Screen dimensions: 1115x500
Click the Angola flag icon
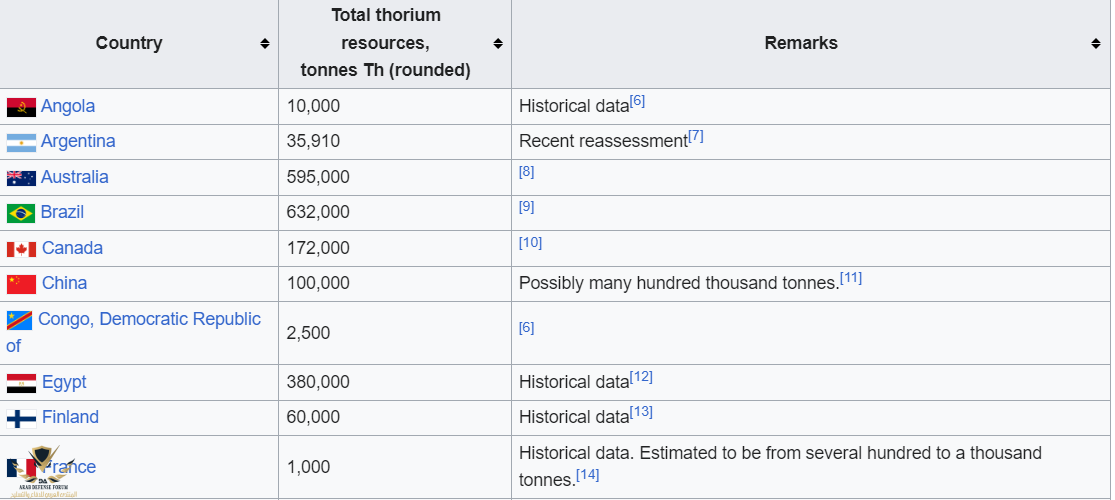[x=21, y=107]
